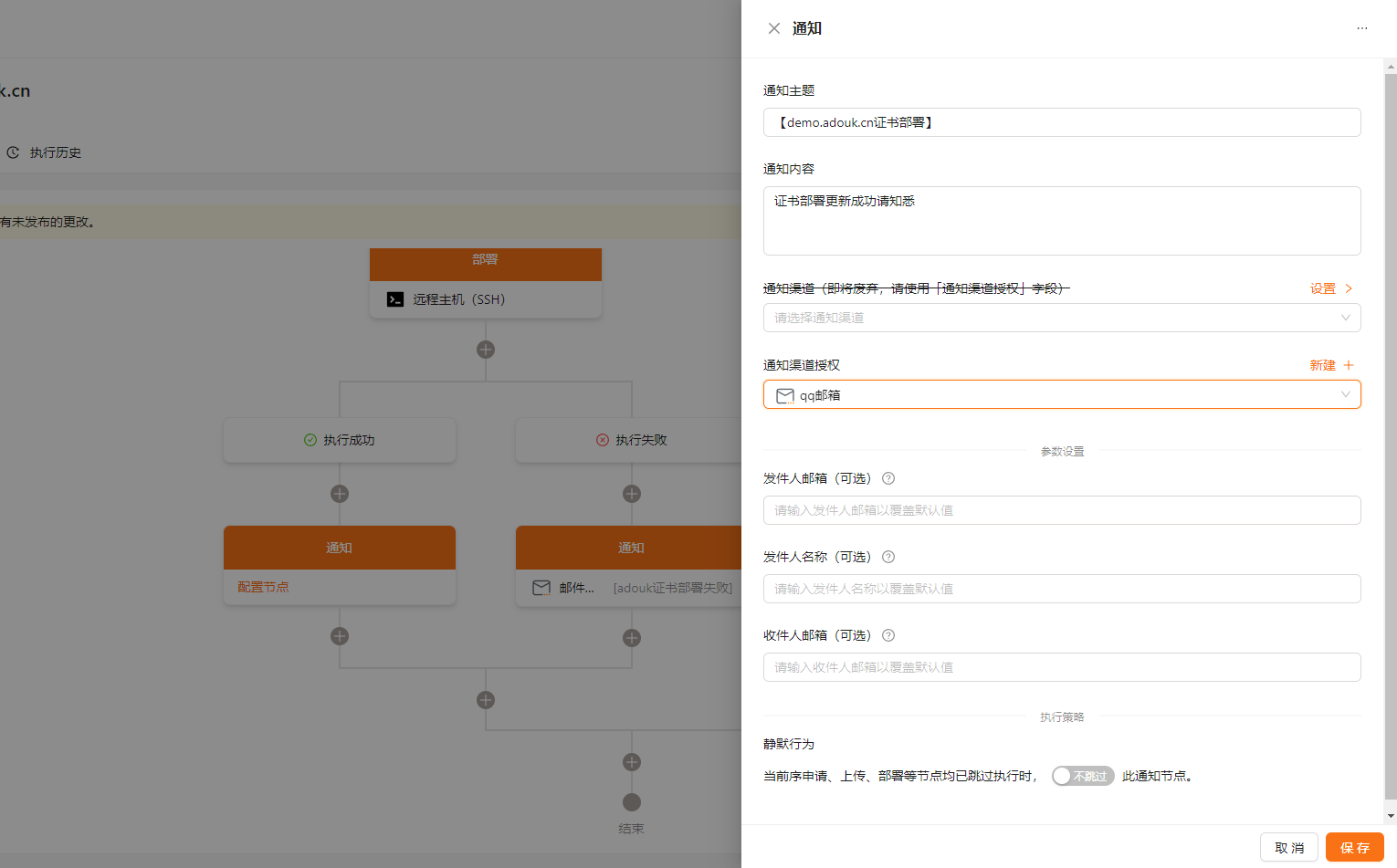Expand the 请选择通知渠道 dropdown
This screenshot has height=868, width=1397.
tap(1061, 318)
